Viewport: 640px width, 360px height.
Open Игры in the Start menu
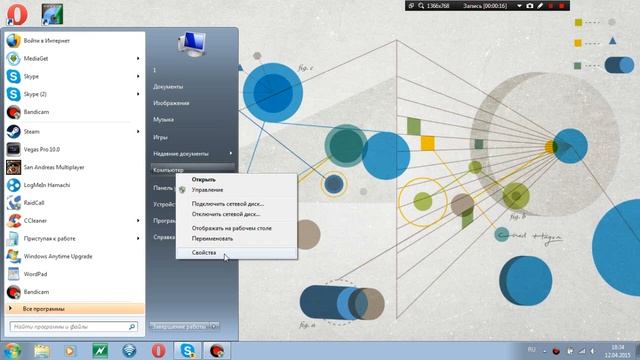(x=160, y=138)
